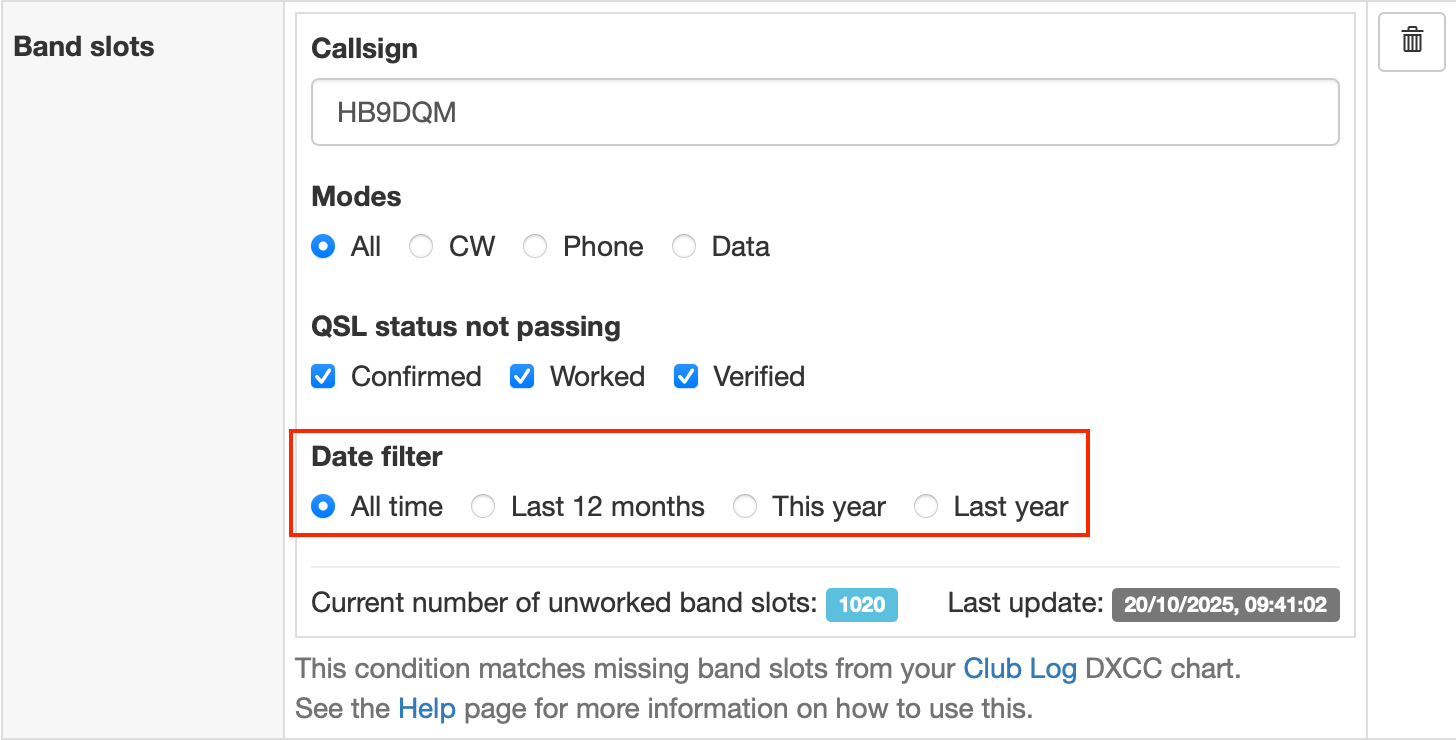1456x740 pixels.
Task: Click the Band slots condition label
Action: pyautogui.click(x=84, y=47)
